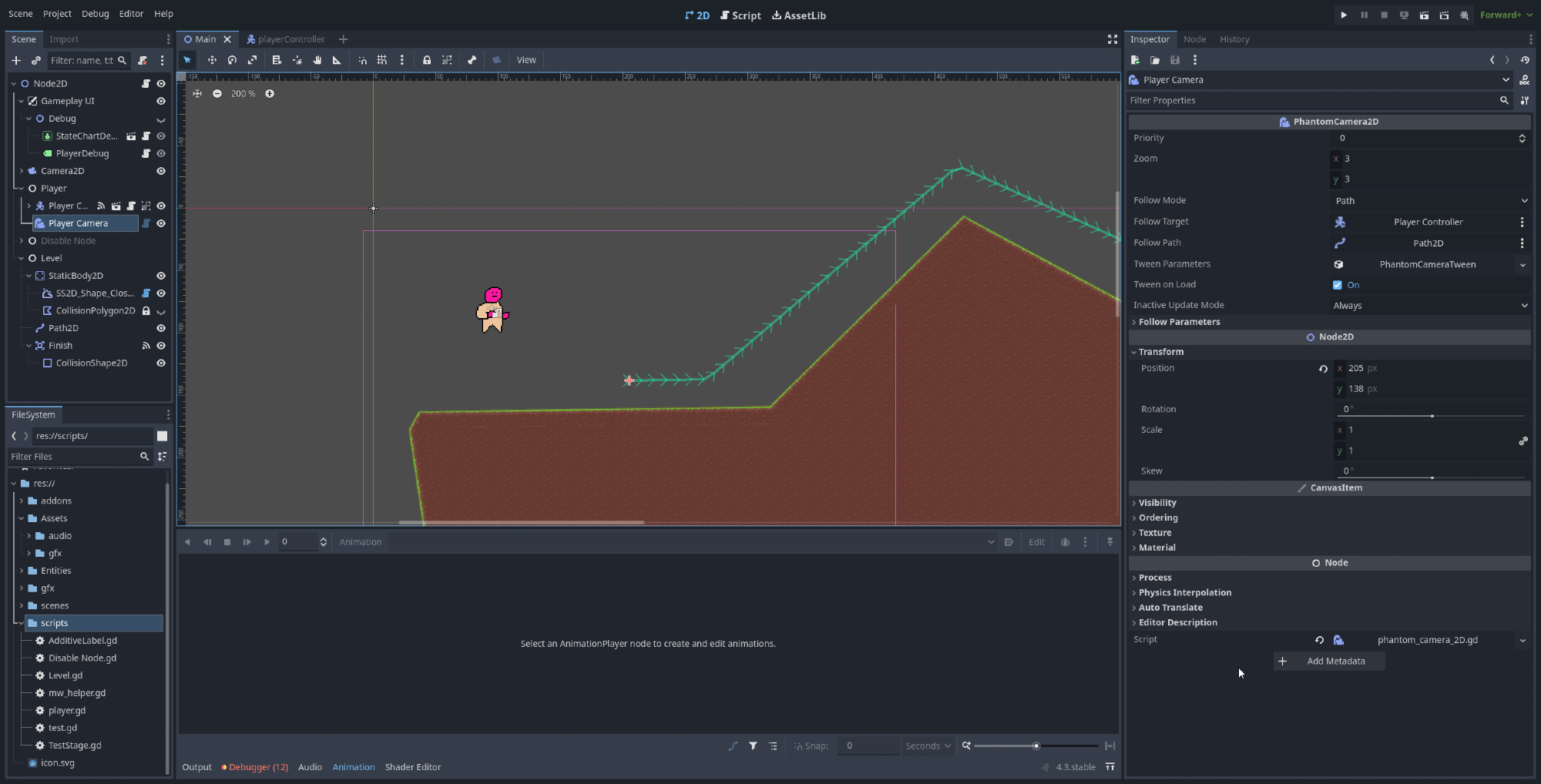
Task: Adjust the animation timeline zoom slider
Action: pyautogui.click(x=1036, y=746)
